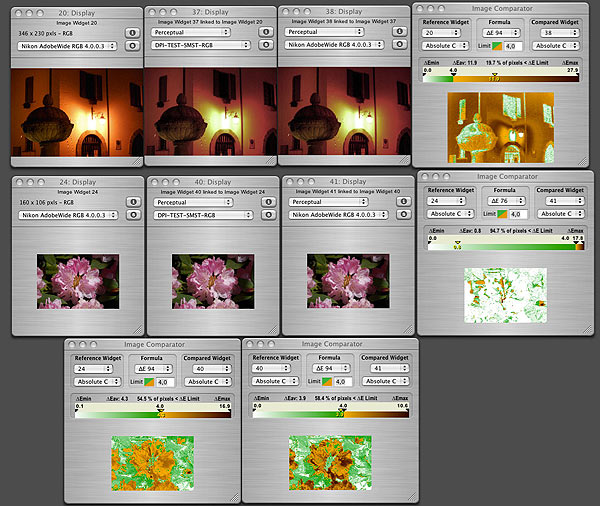Click 'Image Widget 37 linked to Image Widget 20'
This screenshot has height=506, width=600.
point(210,22)
